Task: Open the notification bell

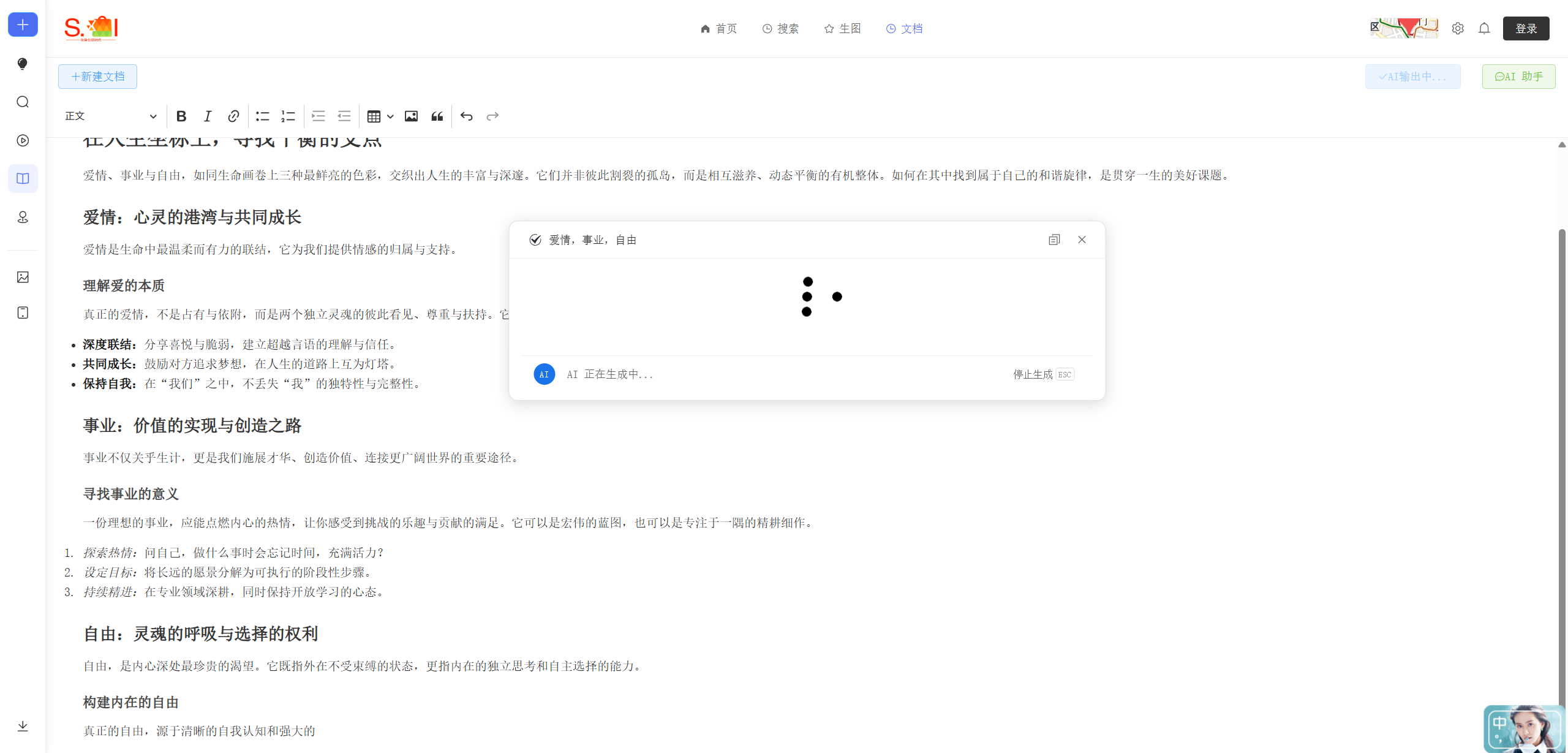Action: (1484, 29)
